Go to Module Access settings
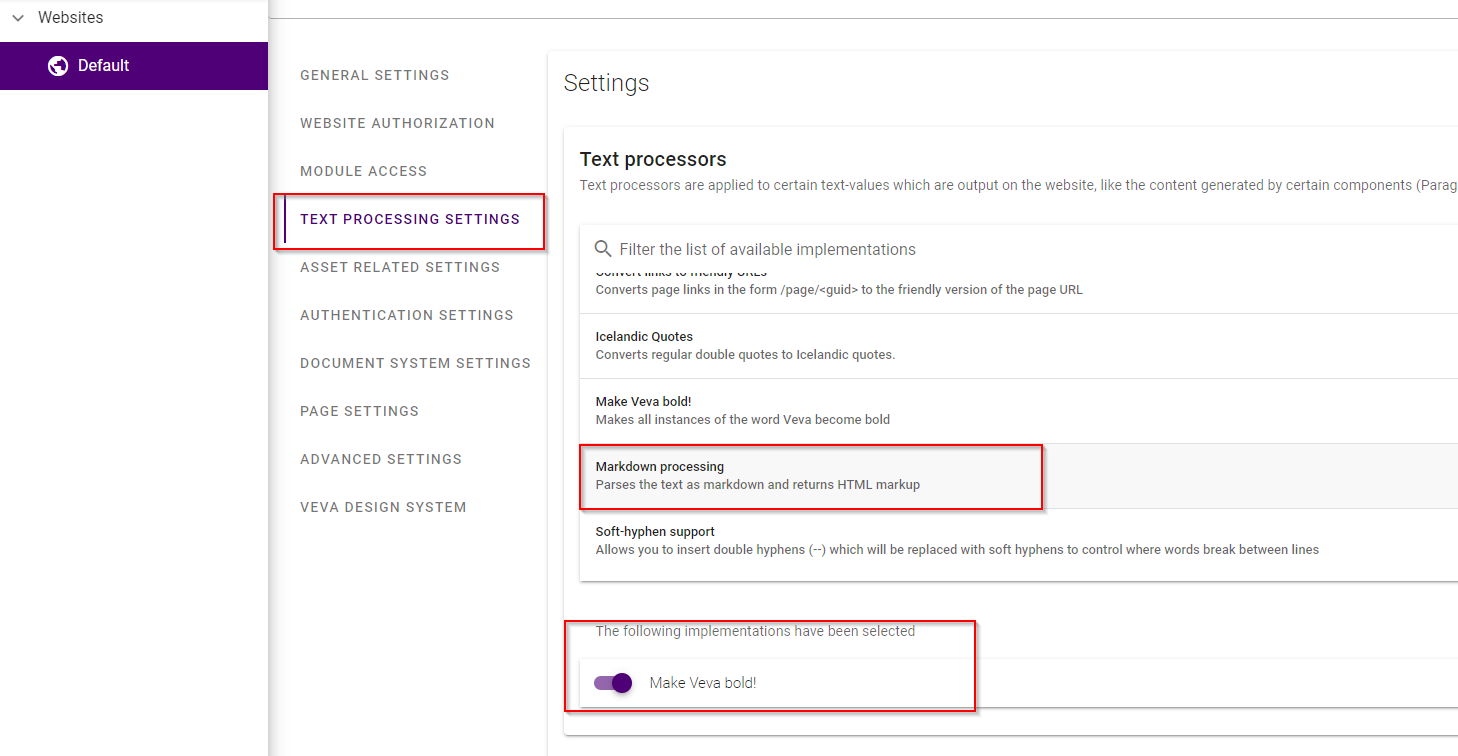This screenshot has height=756, width=1458. point(363,171)
